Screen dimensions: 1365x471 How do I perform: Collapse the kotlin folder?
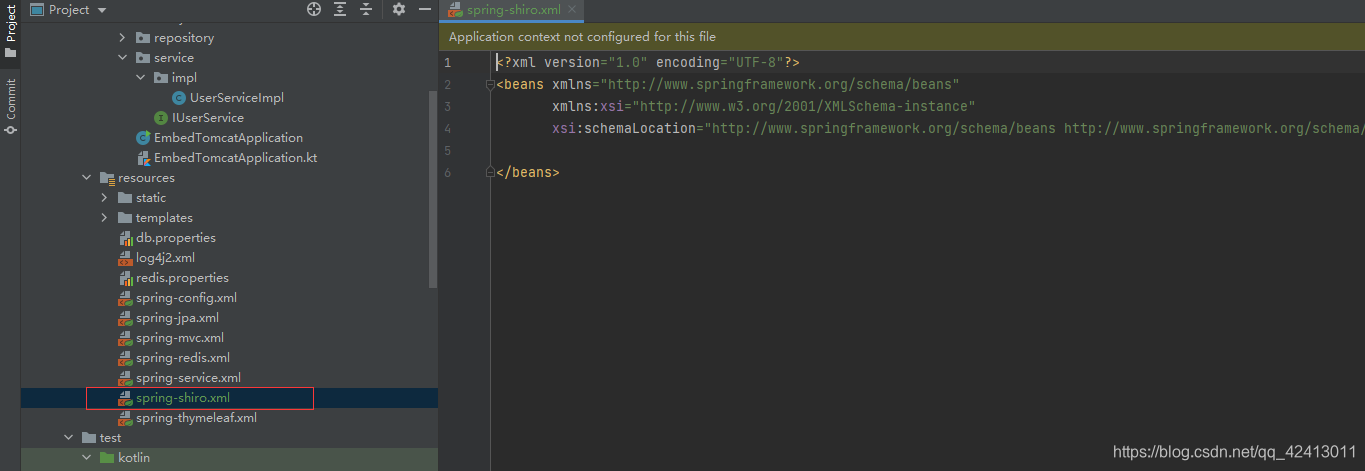[x=86, y=457]
